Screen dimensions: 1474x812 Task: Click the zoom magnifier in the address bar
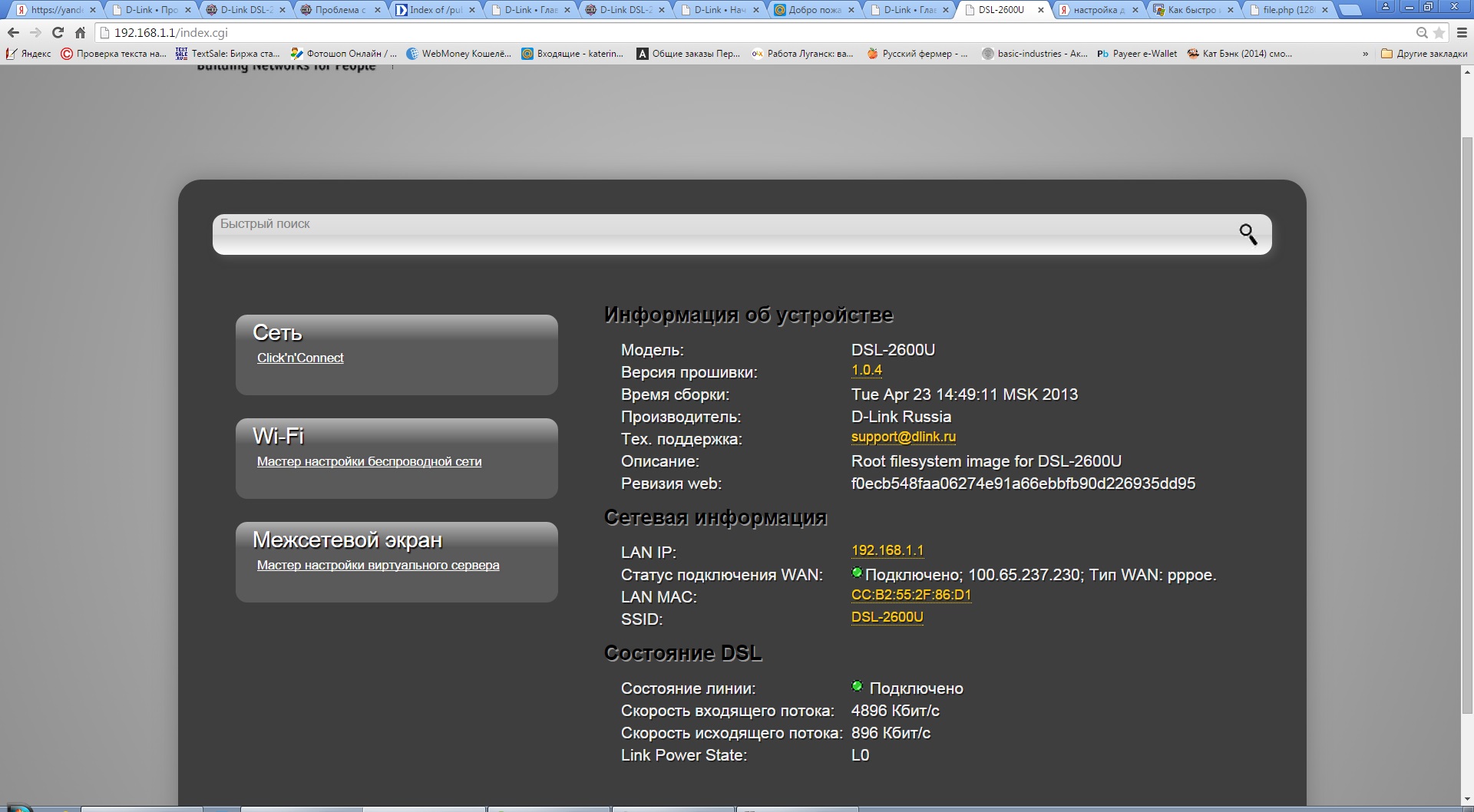(1422, 33)
